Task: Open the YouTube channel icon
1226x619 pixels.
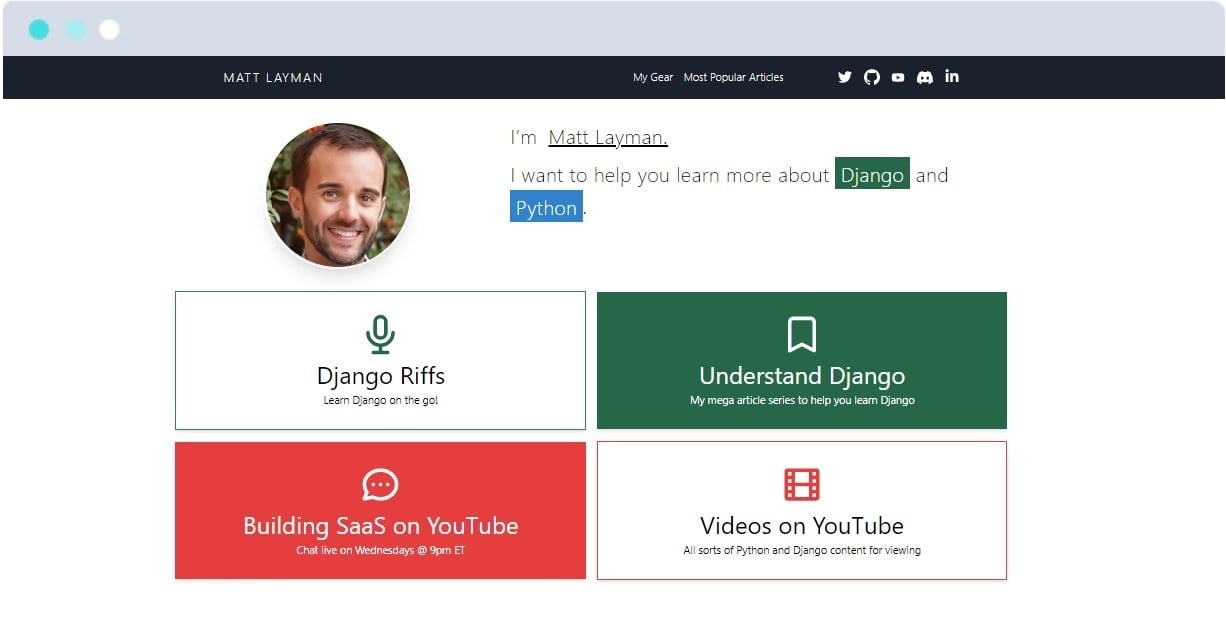Action: [x=898, y=77]
